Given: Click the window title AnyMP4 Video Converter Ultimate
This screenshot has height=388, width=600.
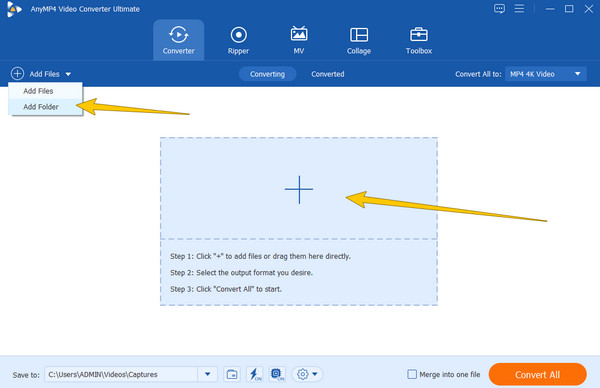Looking at the screenshot, I should [85, 9].
